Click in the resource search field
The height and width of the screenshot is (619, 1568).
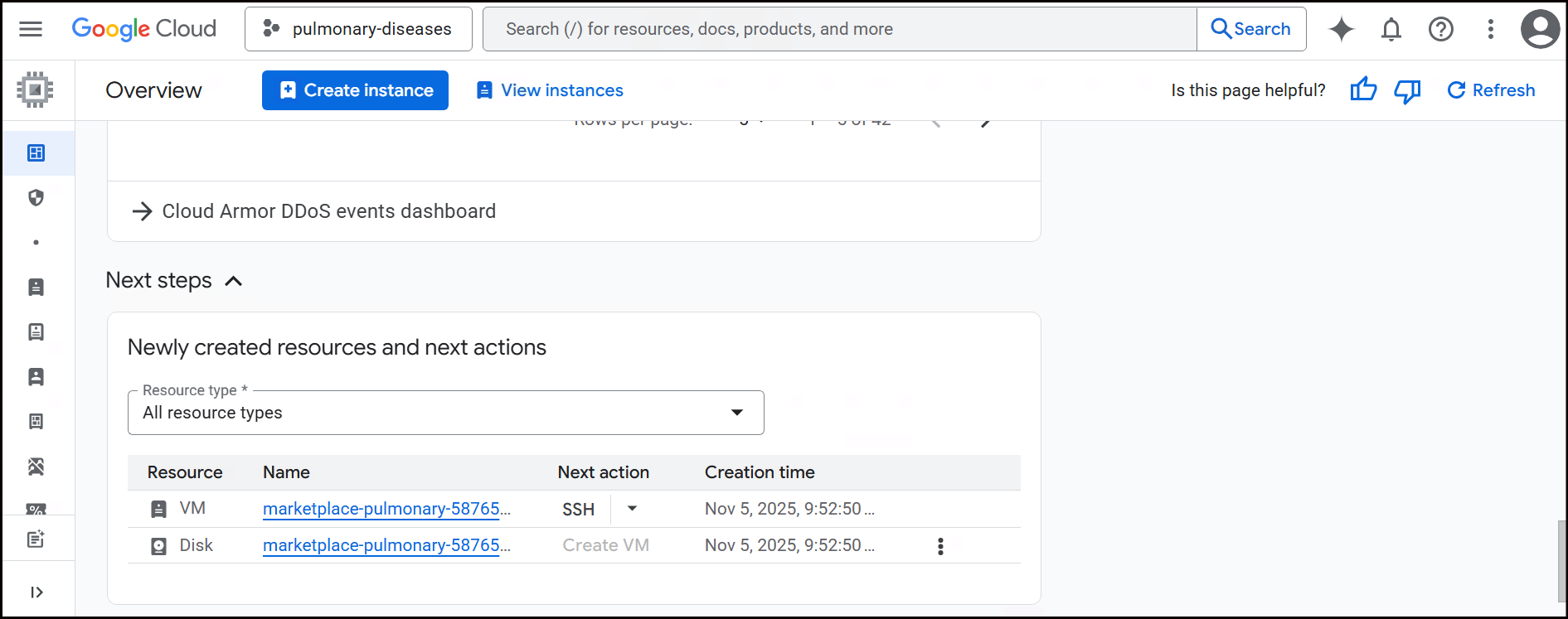(837, 29)
